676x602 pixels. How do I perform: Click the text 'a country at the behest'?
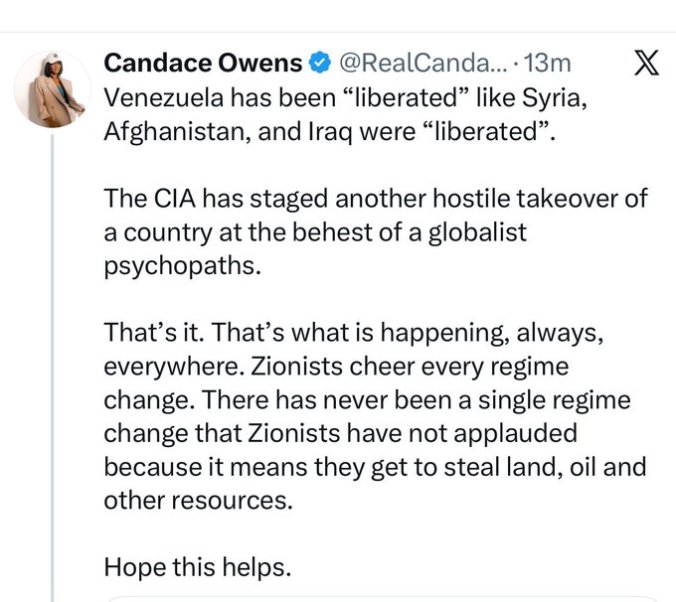pyautogui.click(x=229, y=234)
